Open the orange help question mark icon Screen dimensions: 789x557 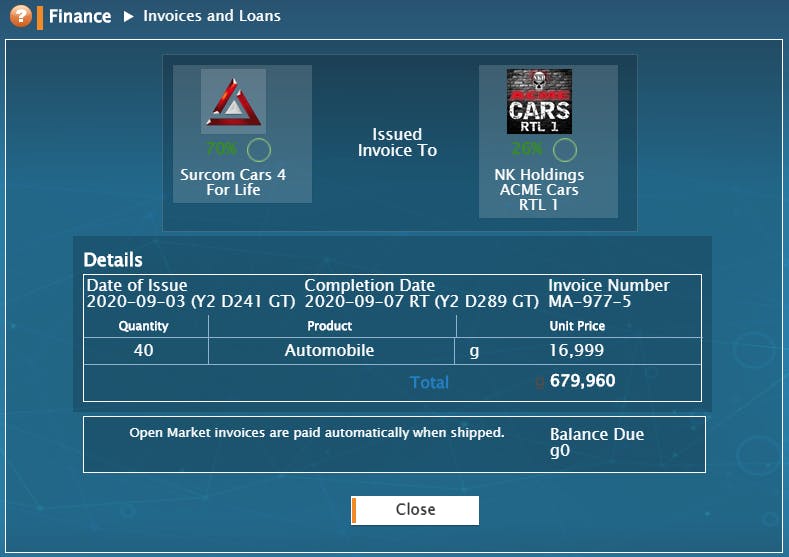click(21, 16)
